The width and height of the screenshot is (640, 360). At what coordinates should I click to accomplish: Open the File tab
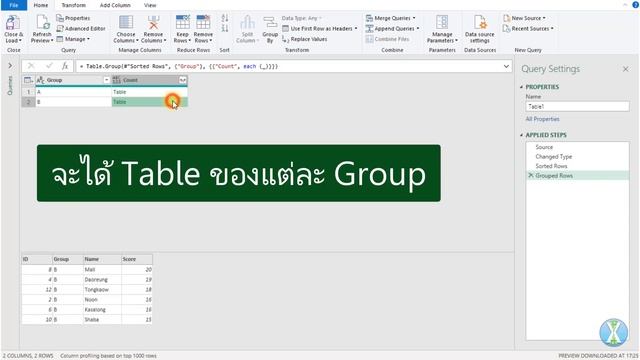coord(14,5)
